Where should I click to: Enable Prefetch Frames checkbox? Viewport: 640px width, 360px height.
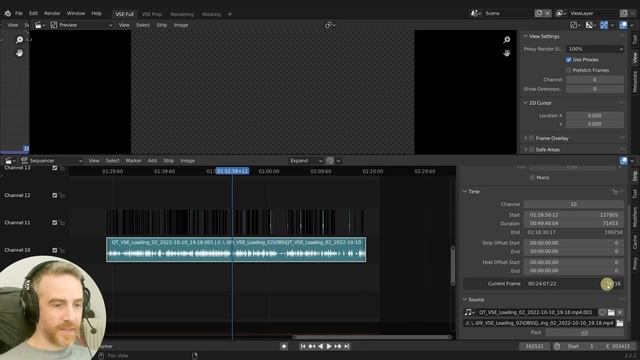tap(569, 70)
